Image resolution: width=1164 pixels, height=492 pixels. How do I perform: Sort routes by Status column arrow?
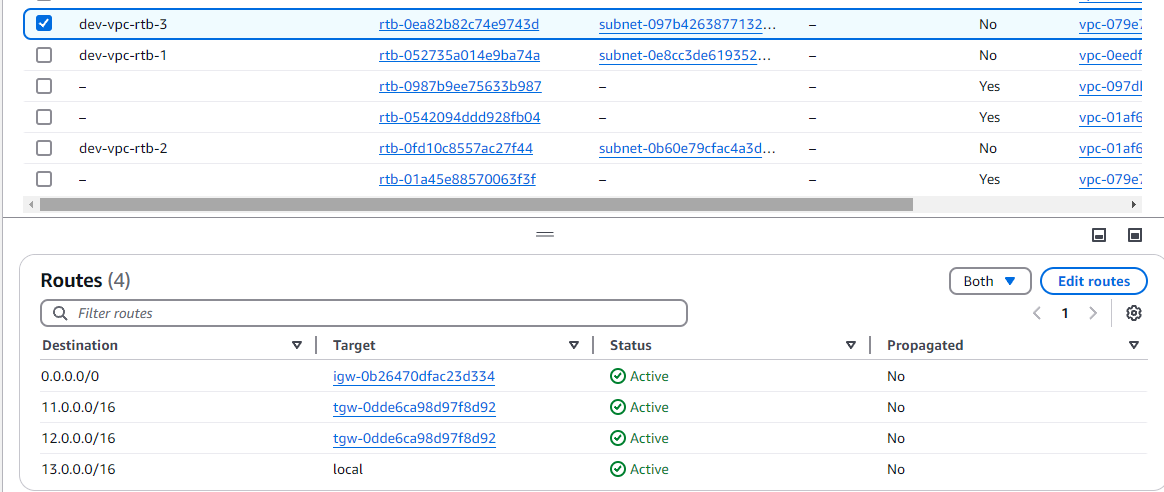[850, 345]
